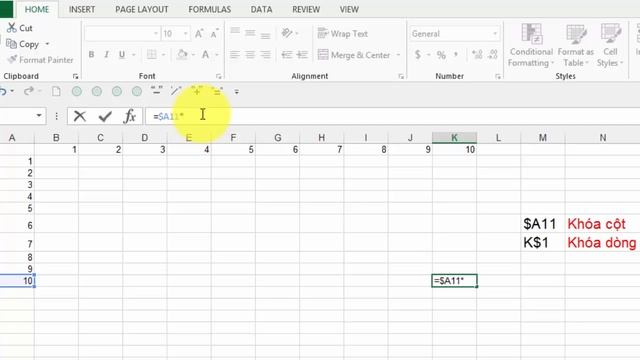Switch to the HOME tab
Image resolution: width=640 pixels, height=360 pixels.
click(x=37, y=9)
